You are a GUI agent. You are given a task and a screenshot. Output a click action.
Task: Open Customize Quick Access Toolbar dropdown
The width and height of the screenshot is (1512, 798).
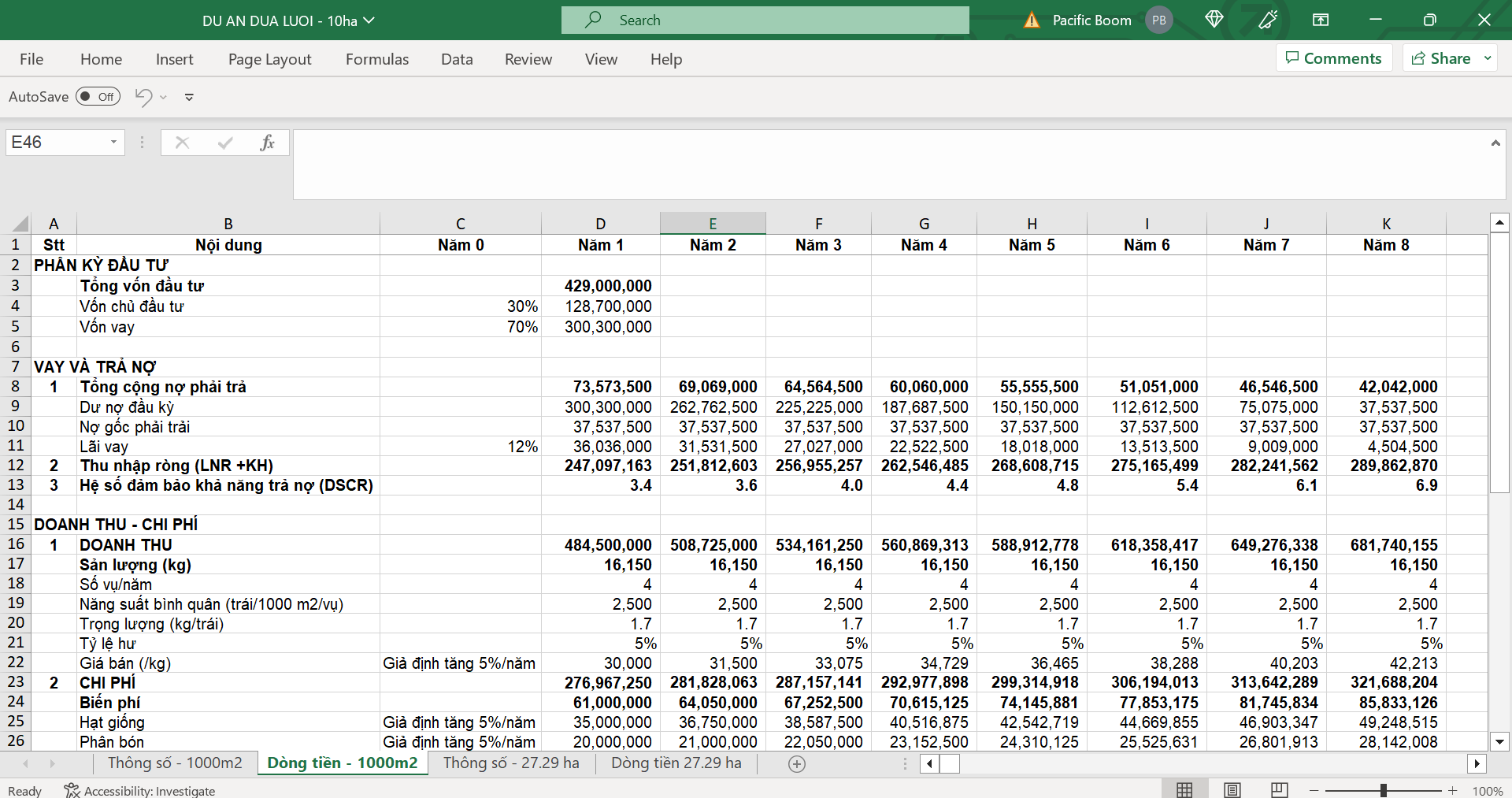(189, 97)
